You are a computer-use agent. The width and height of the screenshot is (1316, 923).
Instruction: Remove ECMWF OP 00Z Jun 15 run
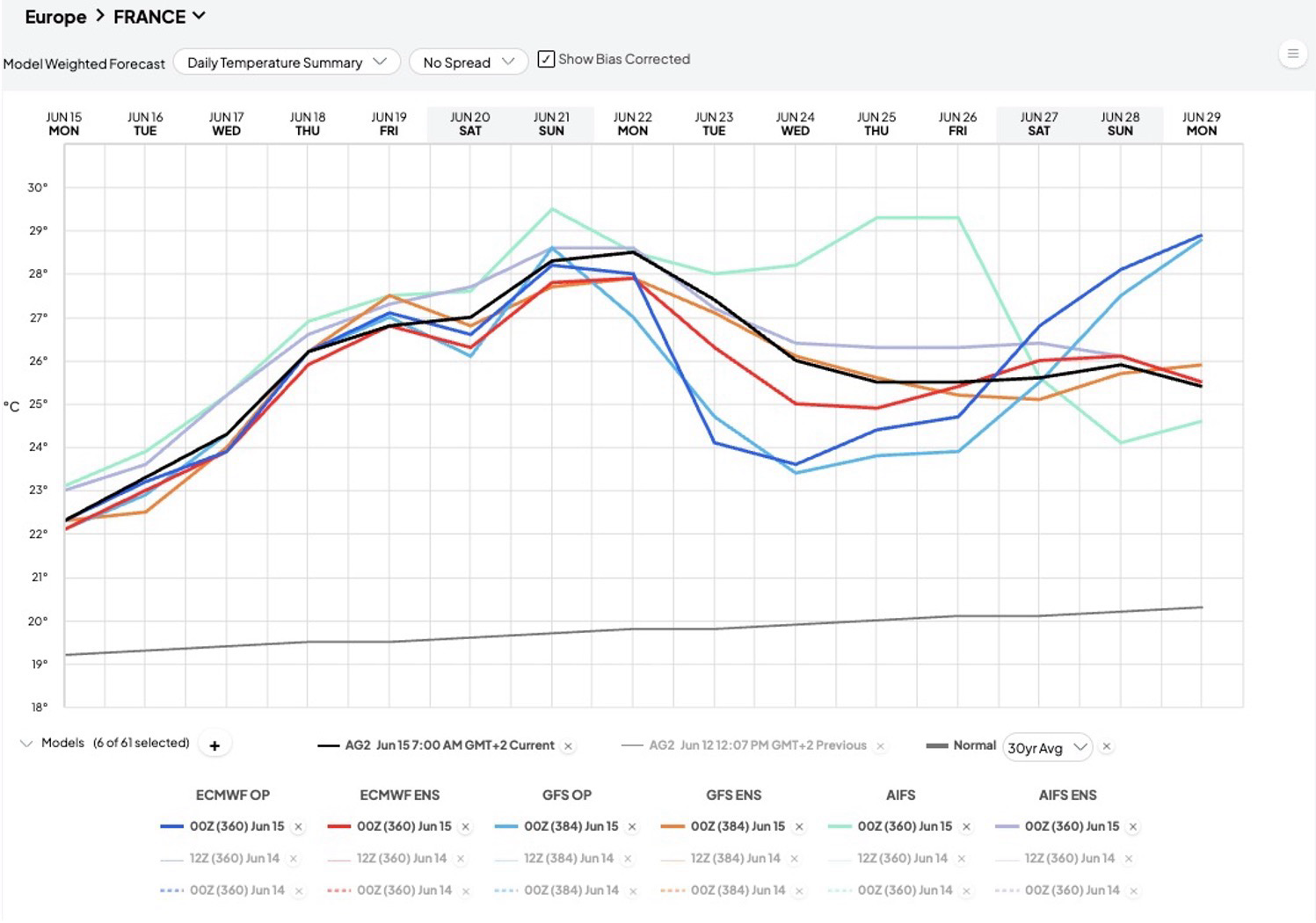pyautogui.click(x=299, y=827)
